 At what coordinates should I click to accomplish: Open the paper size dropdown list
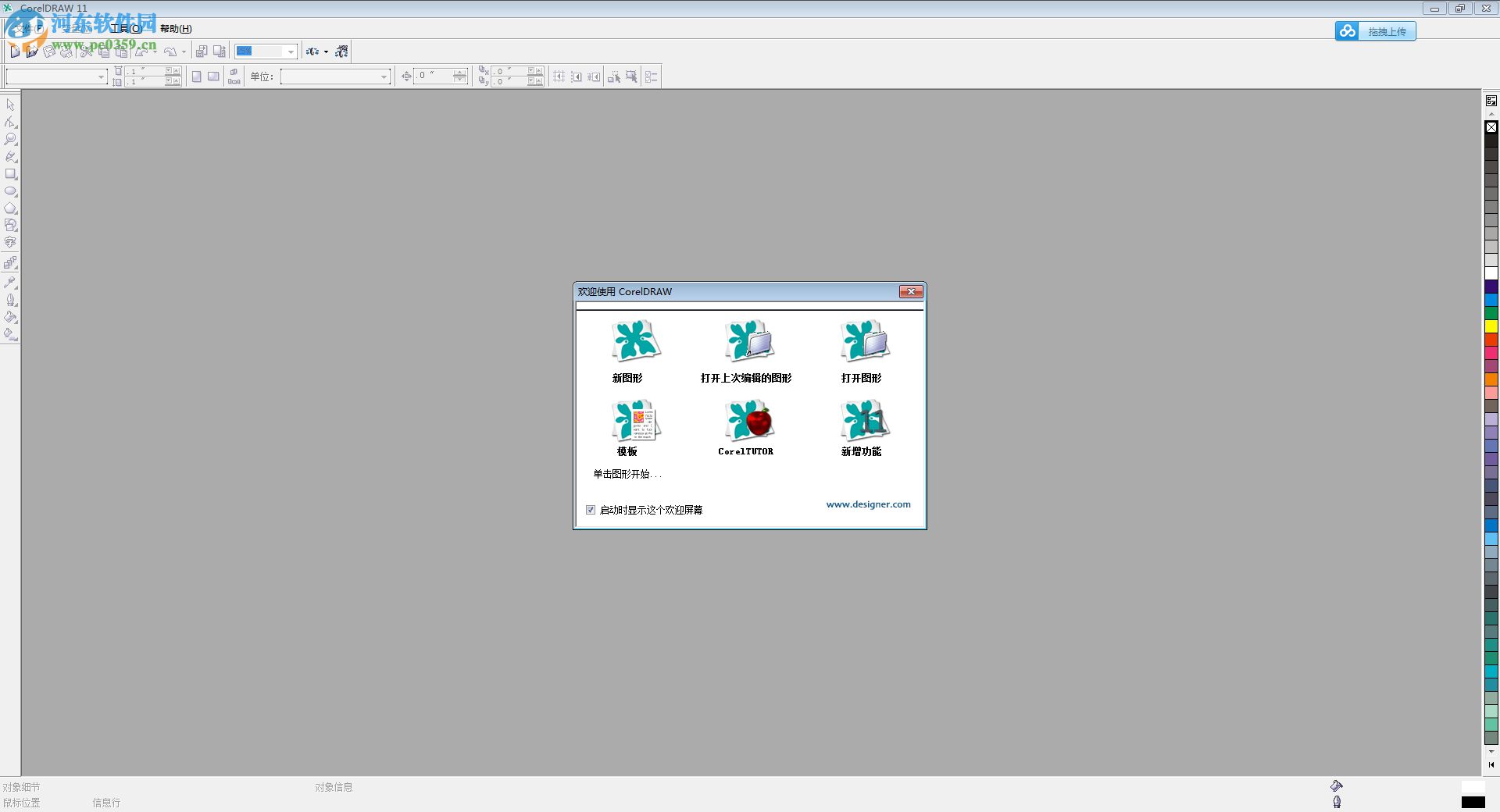pyautogui.click(x=100, y=77)
